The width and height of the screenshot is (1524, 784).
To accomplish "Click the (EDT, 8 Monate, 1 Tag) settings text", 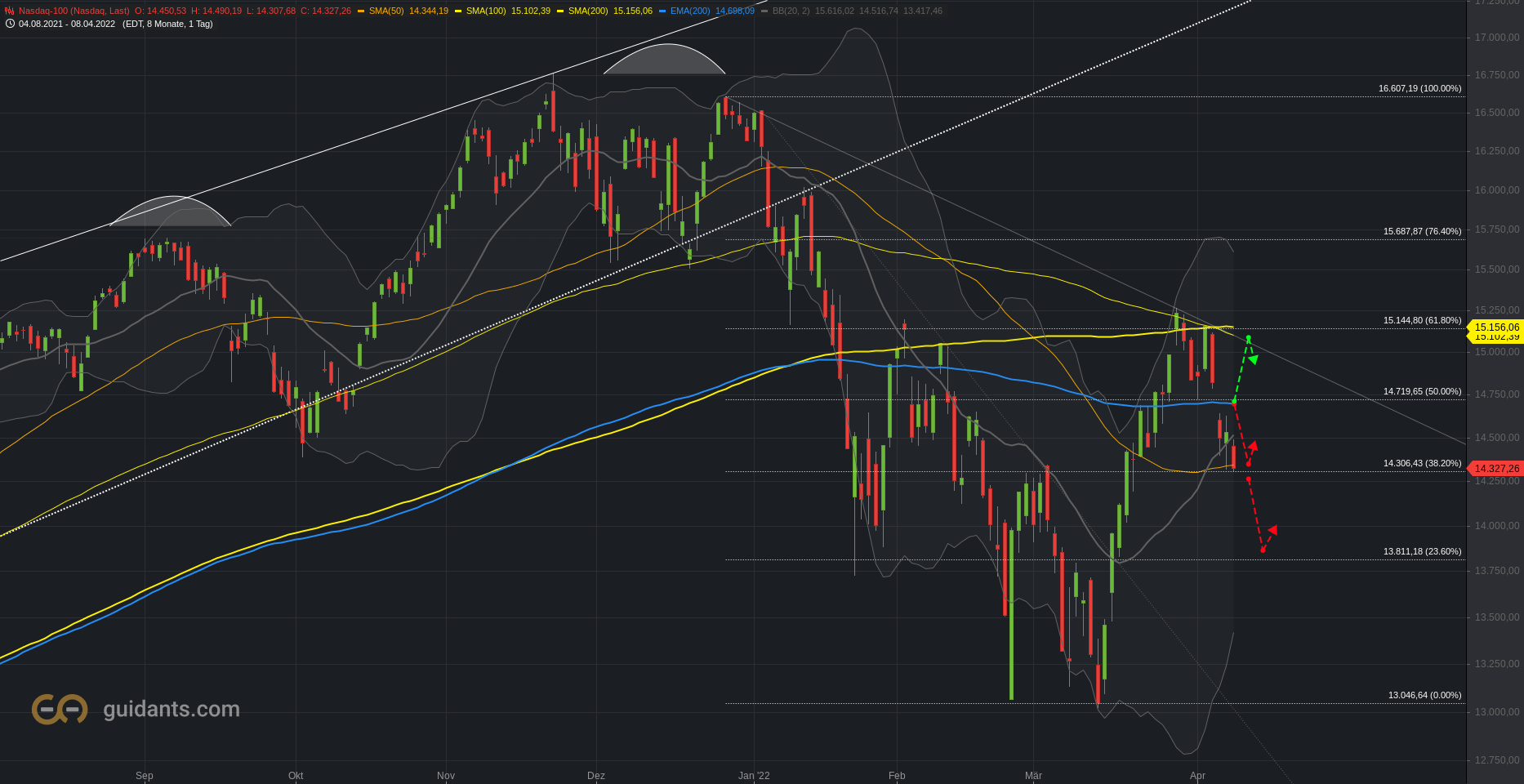I will [x=167, y=24].
